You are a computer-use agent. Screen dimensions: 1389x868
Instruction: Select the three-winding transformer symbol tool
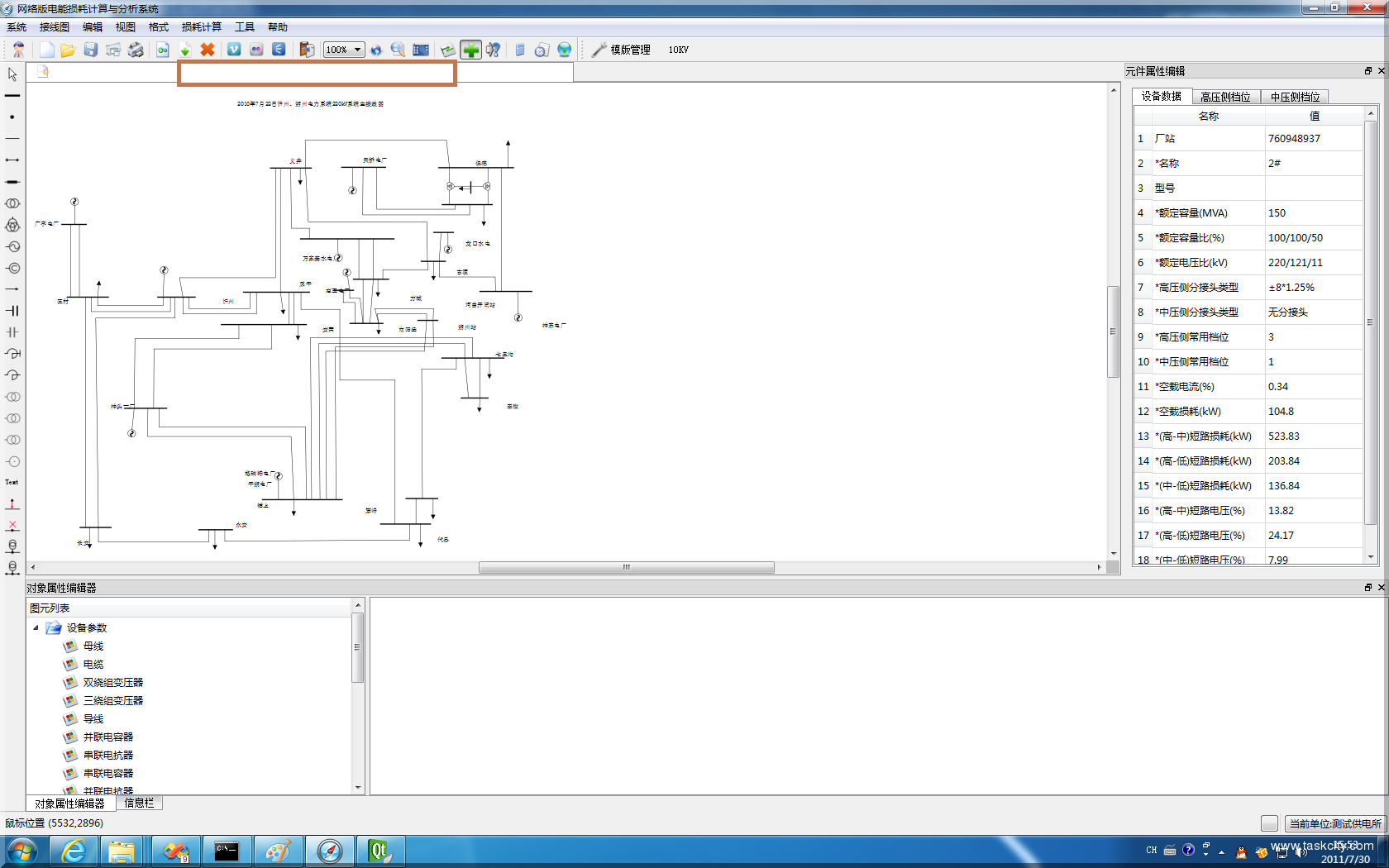coord(12,225)
